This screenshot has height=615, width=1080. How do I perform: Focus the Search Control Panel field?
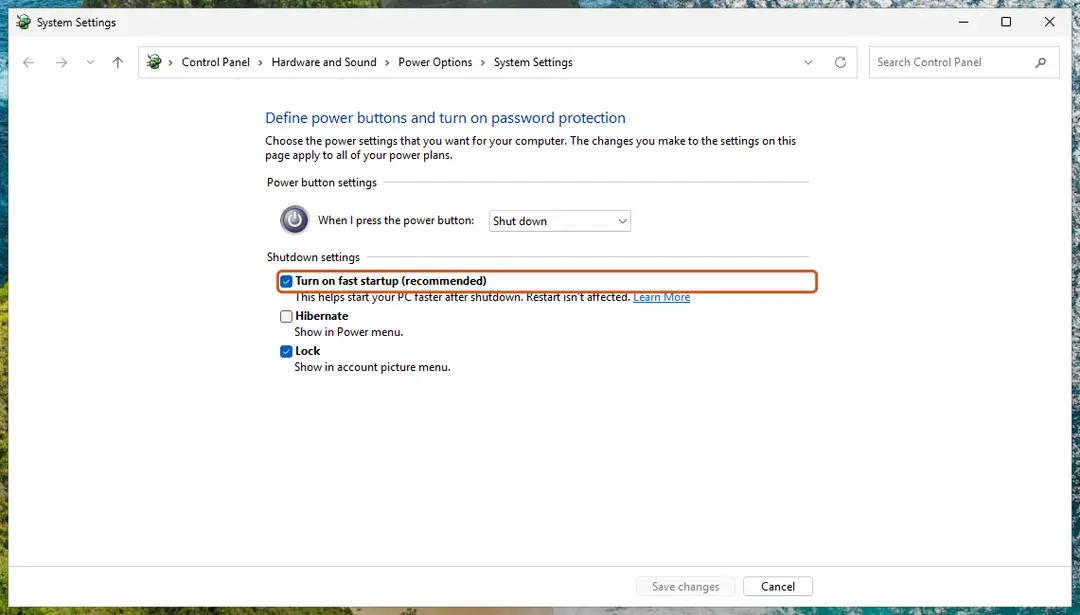(x=964, y=62)
